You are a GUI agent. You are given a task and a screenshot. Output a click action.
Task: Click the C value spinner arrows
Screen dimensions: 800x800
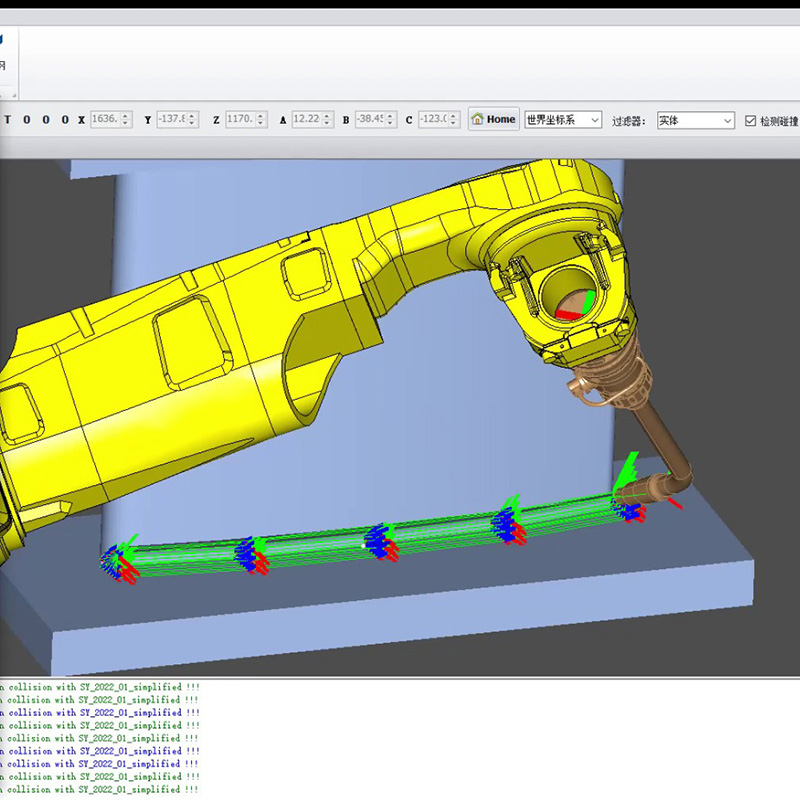point(454,119)
